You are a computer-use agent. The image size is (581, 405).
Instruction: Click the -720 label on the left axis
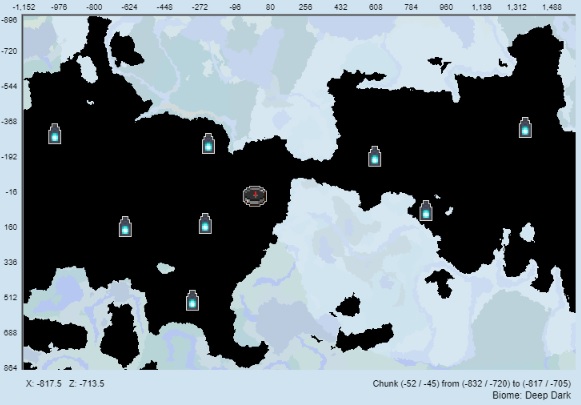point(10,51)
